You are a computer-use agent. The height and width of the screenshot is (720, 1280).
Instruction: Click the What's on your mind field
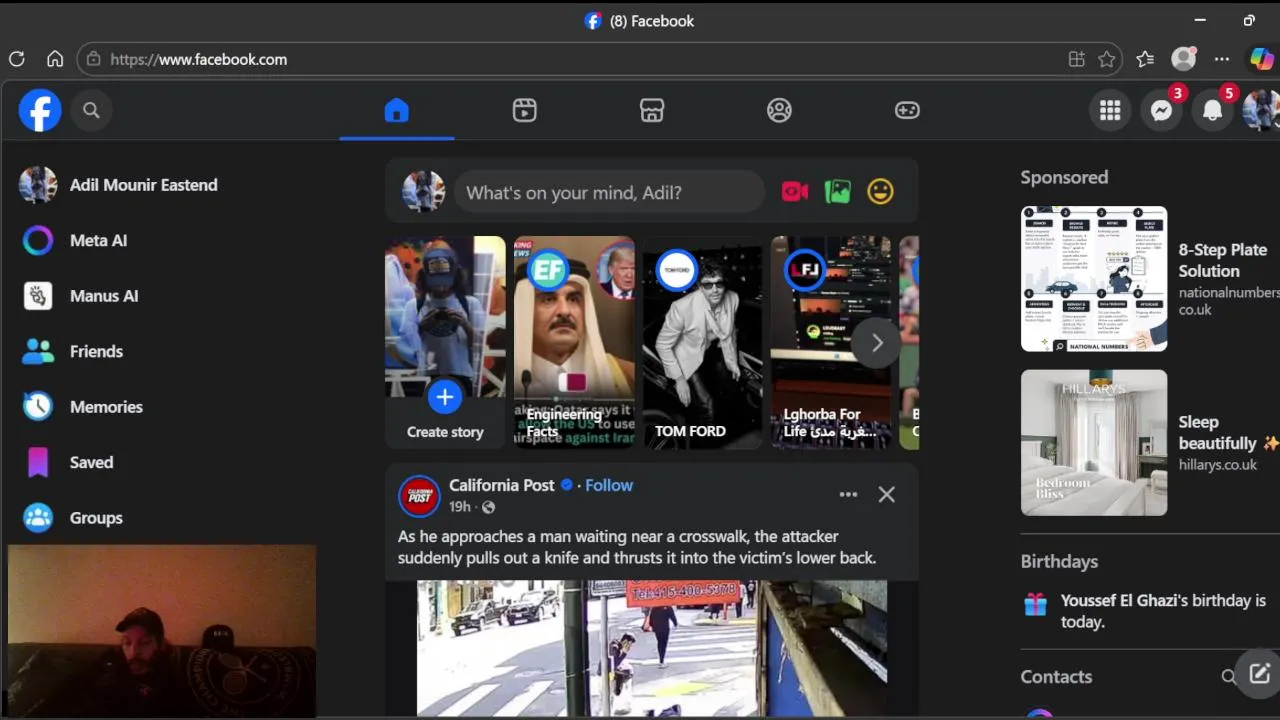click(609, 192)
